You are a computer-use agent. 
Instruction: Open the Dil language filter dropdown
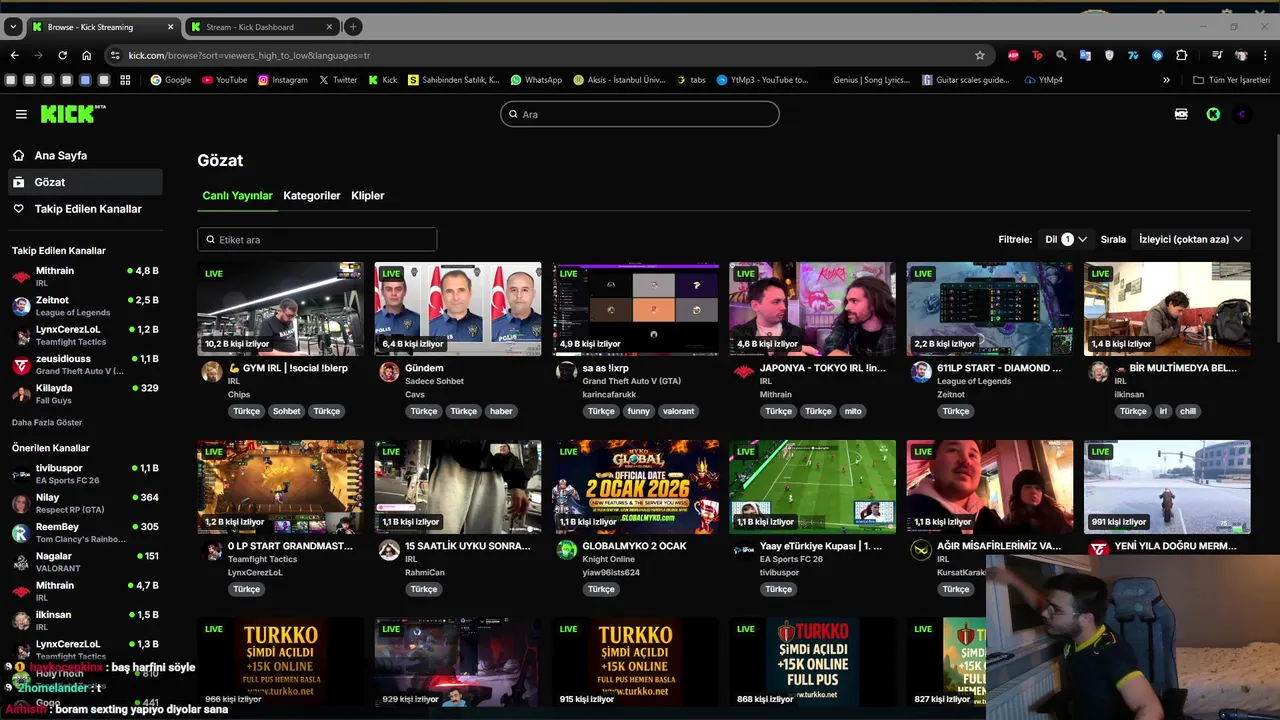pos(1066,240)
